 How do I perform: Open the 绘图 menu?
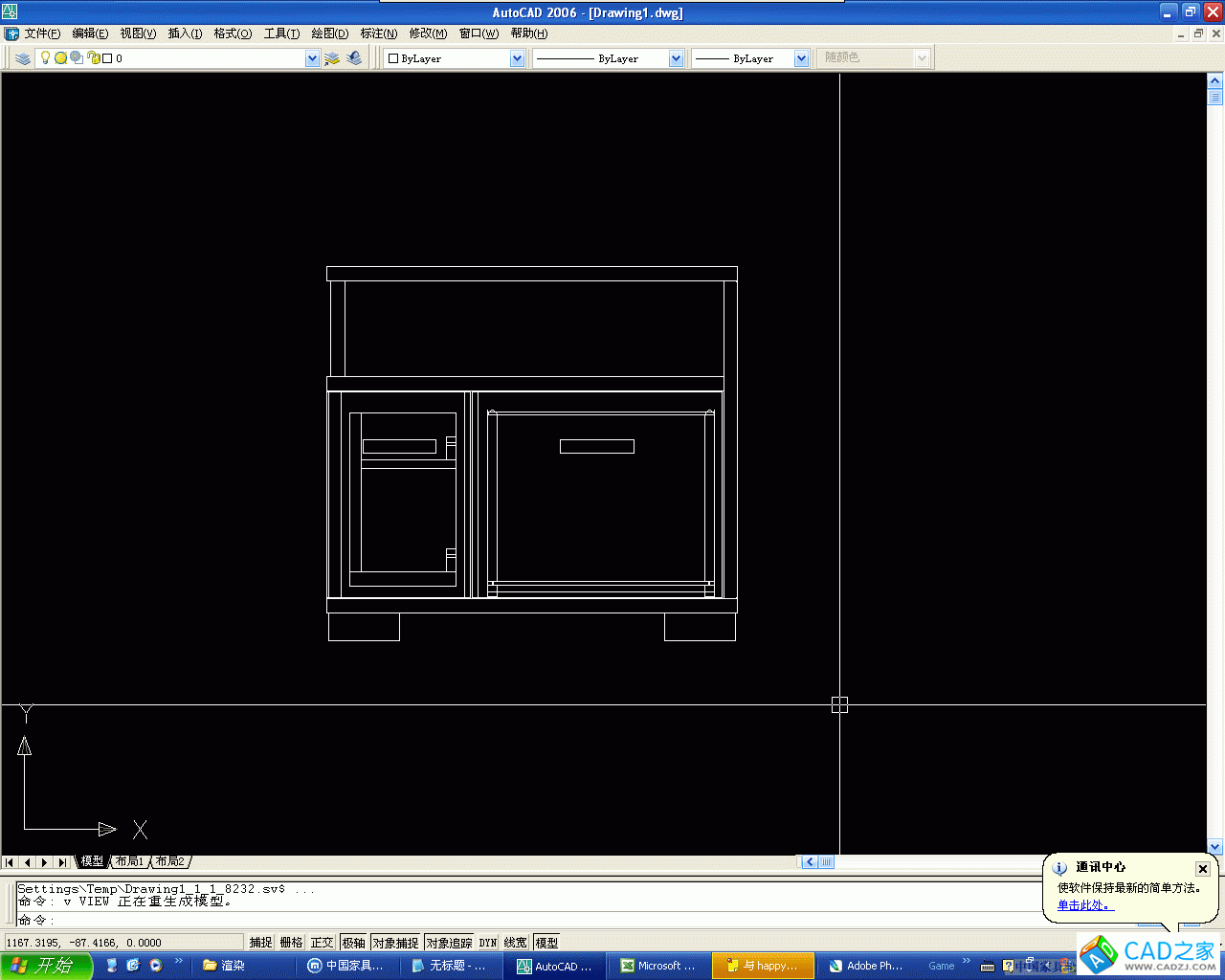coord(328,33)
